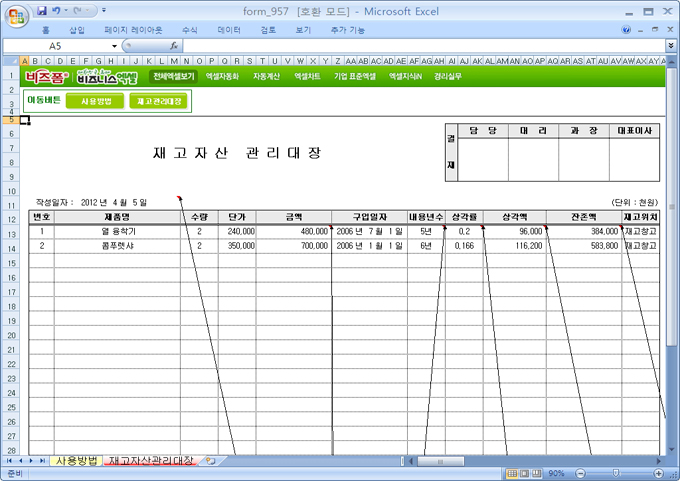
Task: Click the 엑셀차트 banner link
Action: click(307, 76)
